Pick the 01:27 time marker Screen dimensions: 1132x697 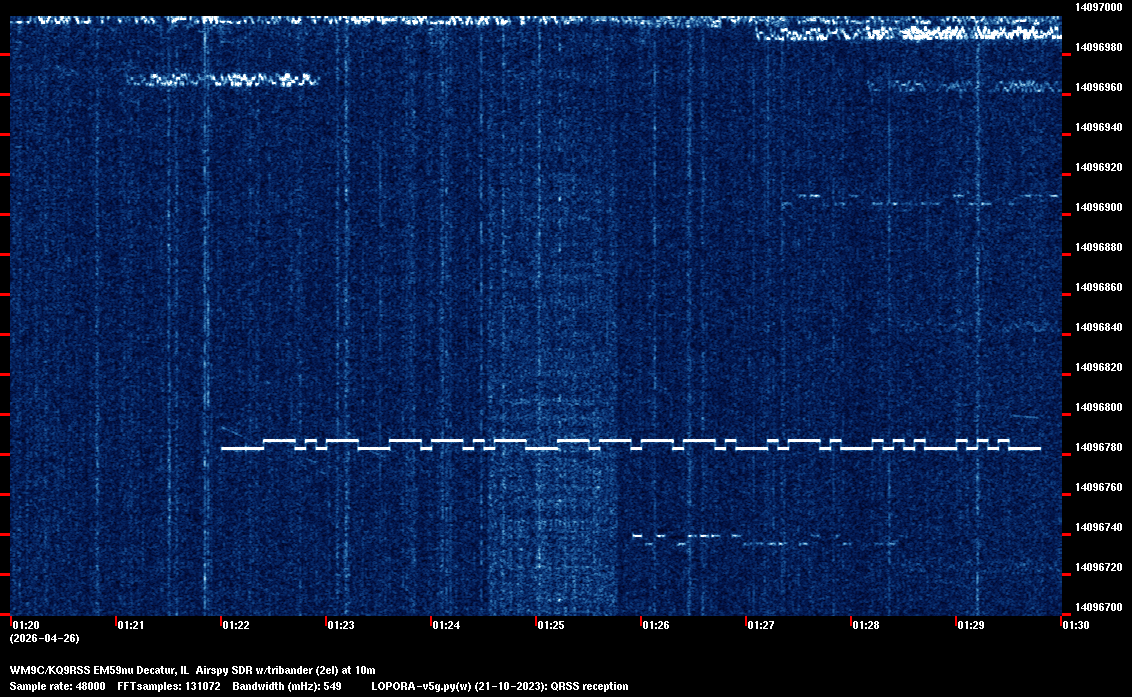click(760, 626)
